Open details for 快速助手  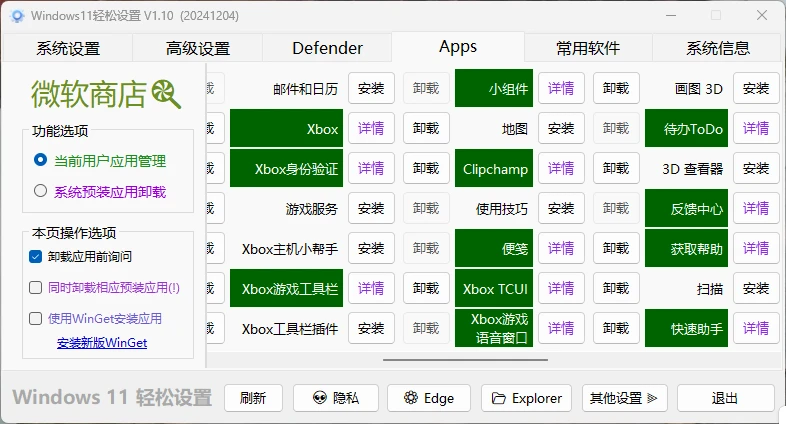(x=756, y=329)
